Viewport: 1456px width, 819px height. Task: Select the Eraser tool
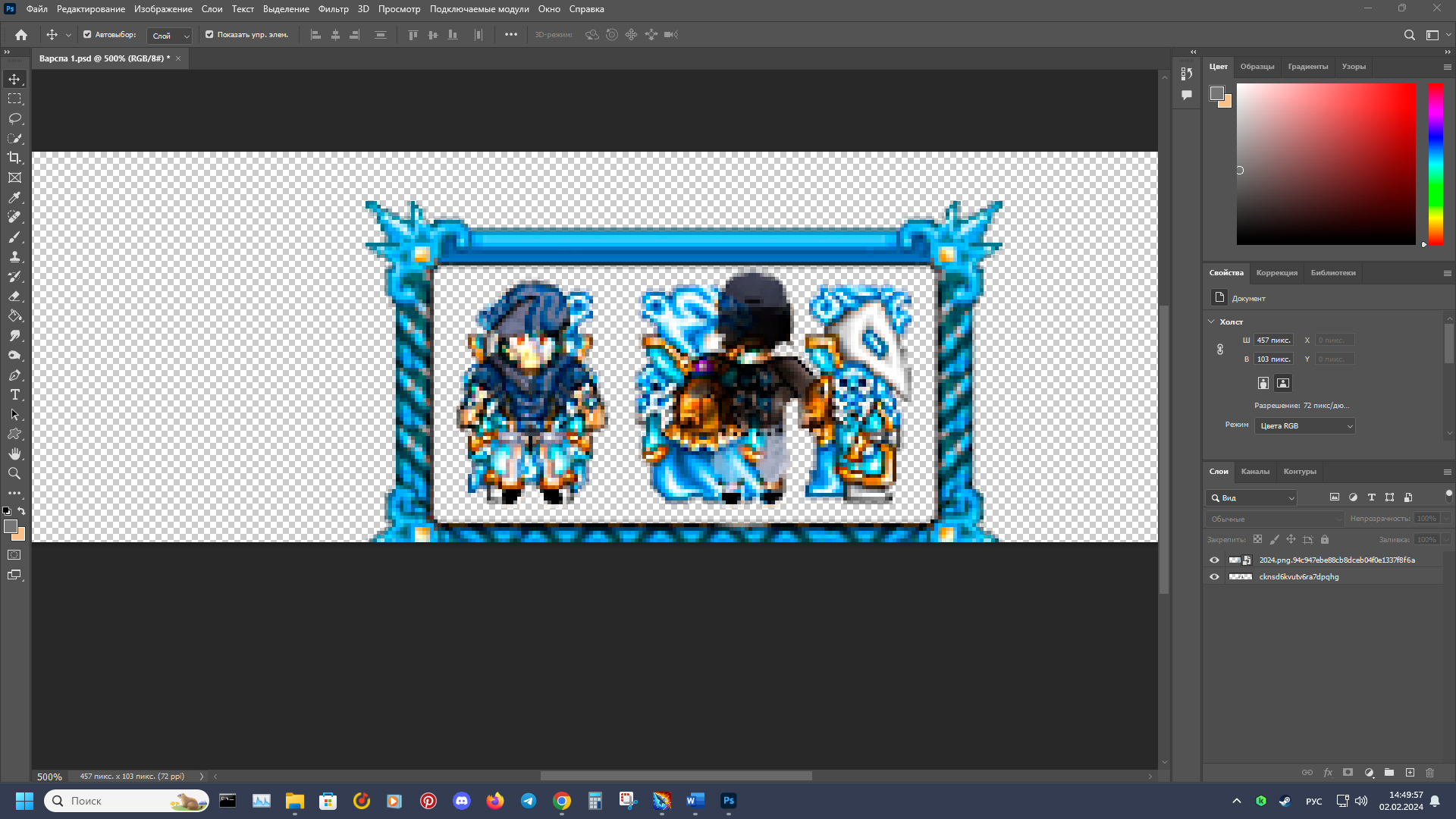pyautogui.click(x=14, y=296)
